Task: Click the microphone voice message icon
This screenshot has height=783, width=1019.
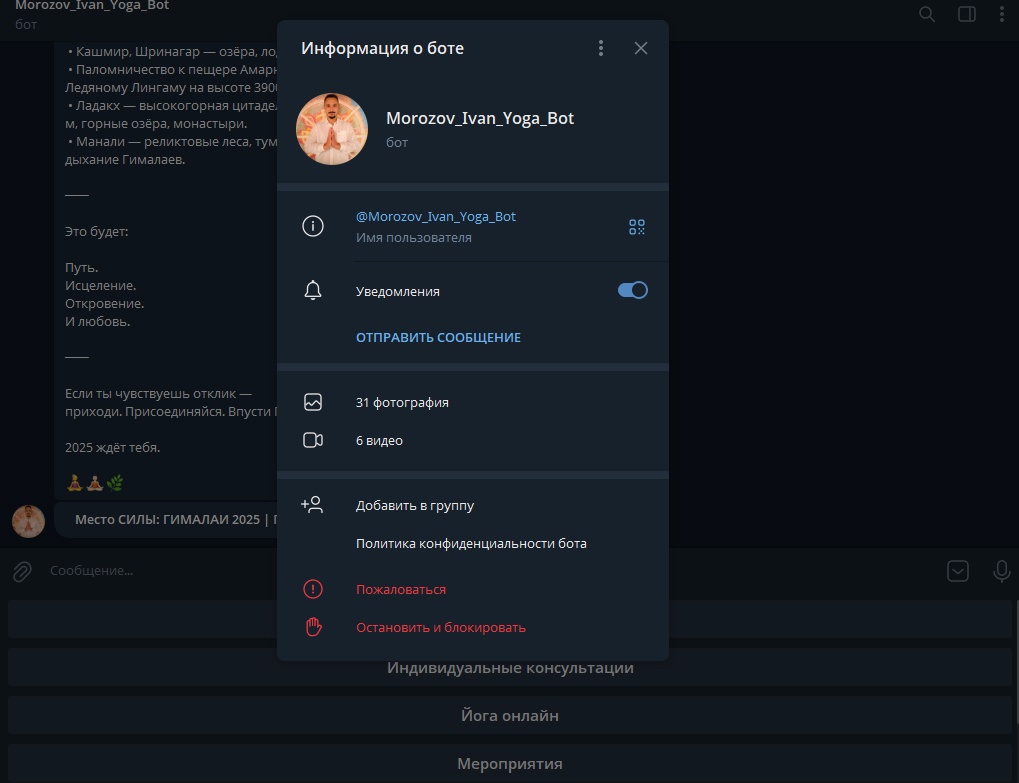Action: 1001,571
